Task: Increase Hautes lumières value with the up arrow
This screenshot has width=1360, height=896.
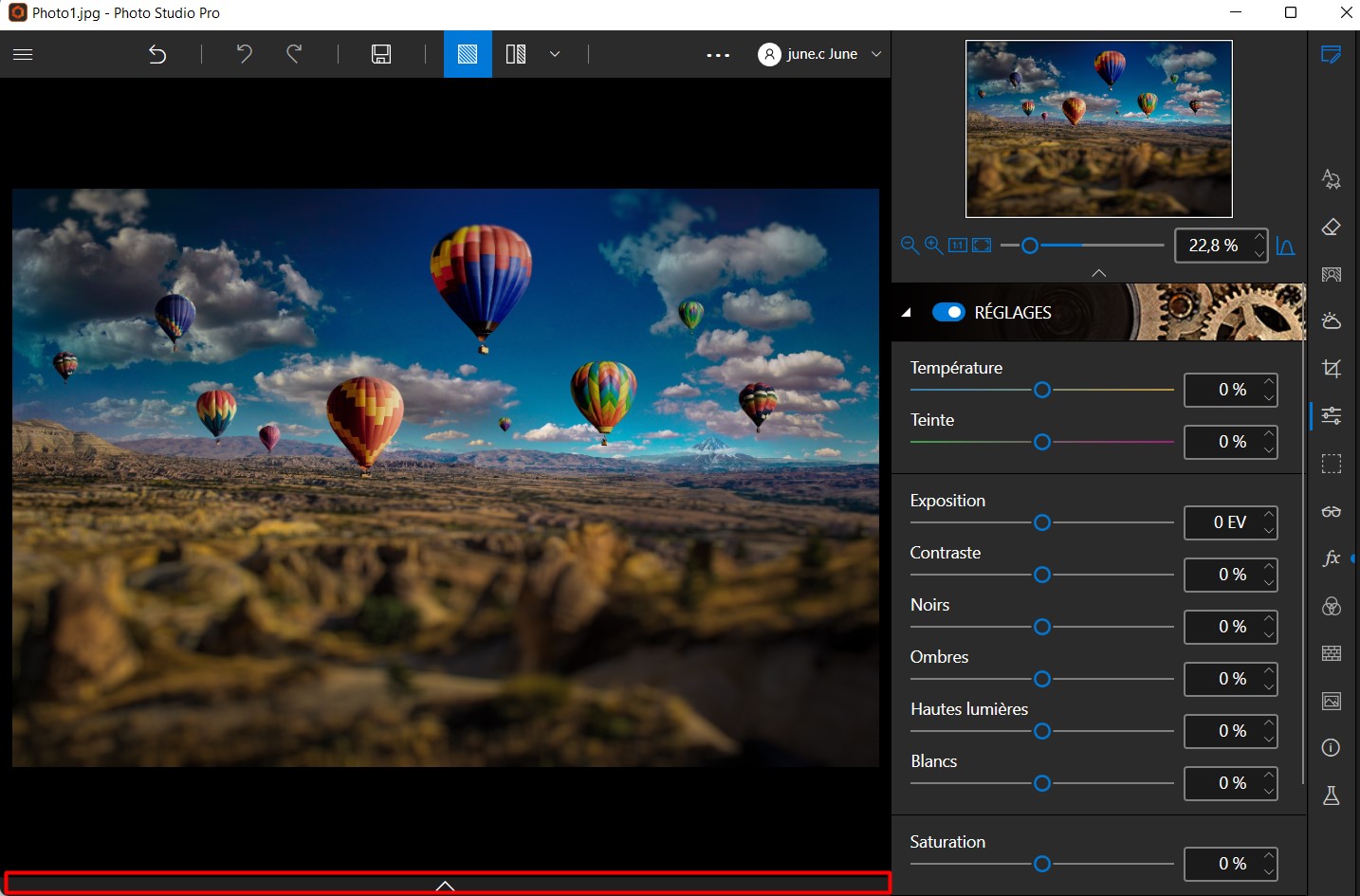Action: click(1269, 723)
